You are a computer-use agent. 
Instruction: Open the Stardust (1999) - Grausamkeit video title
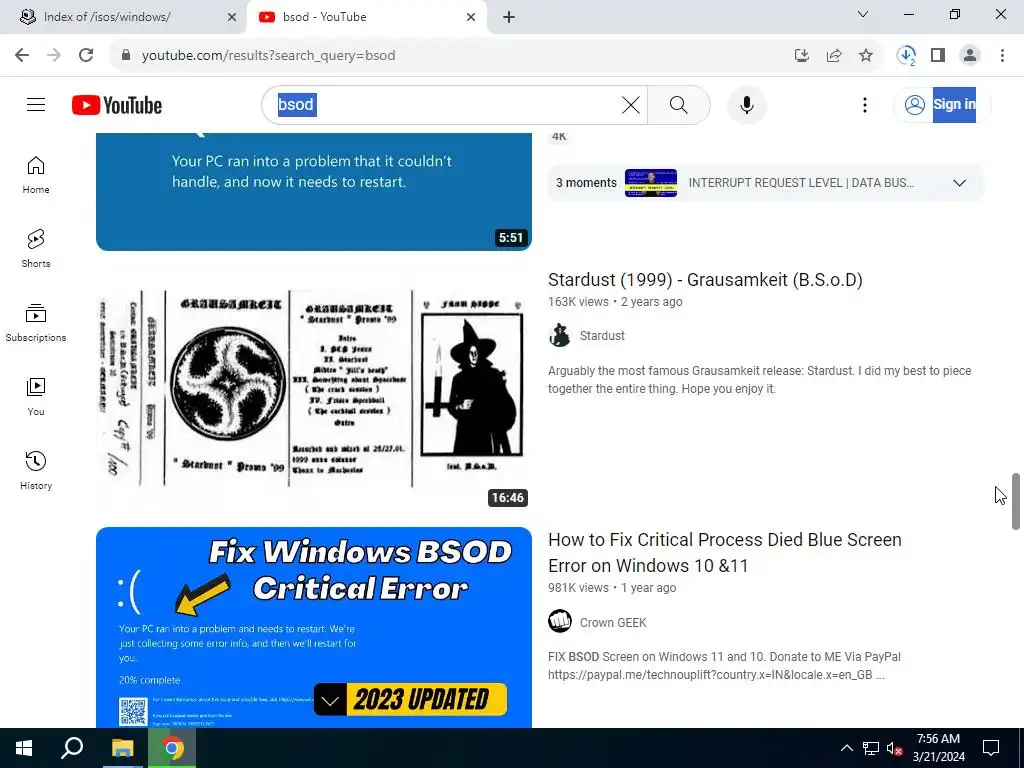click(x=705, y=280)
